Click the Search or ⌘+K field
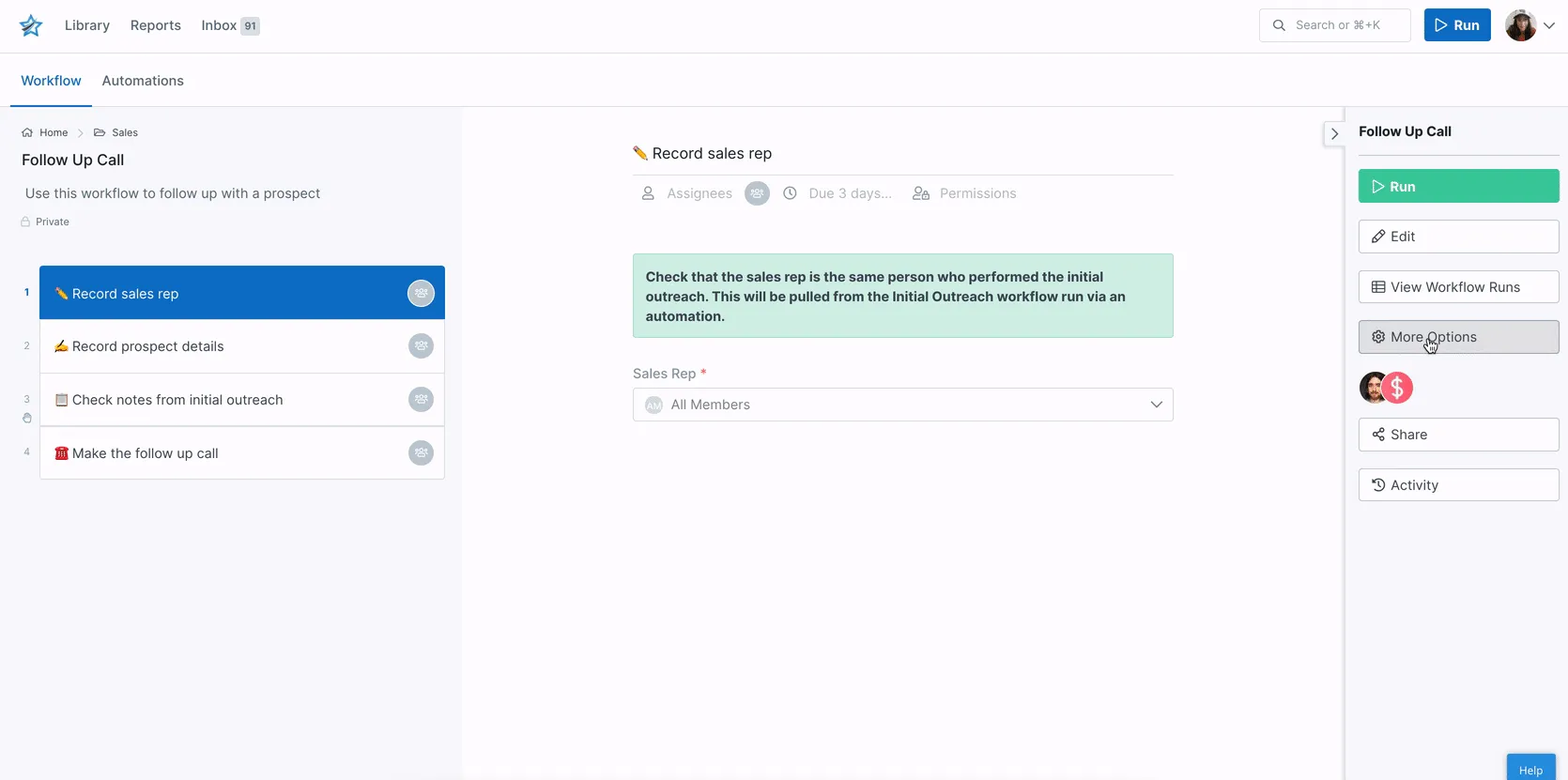 point(1334,25)
